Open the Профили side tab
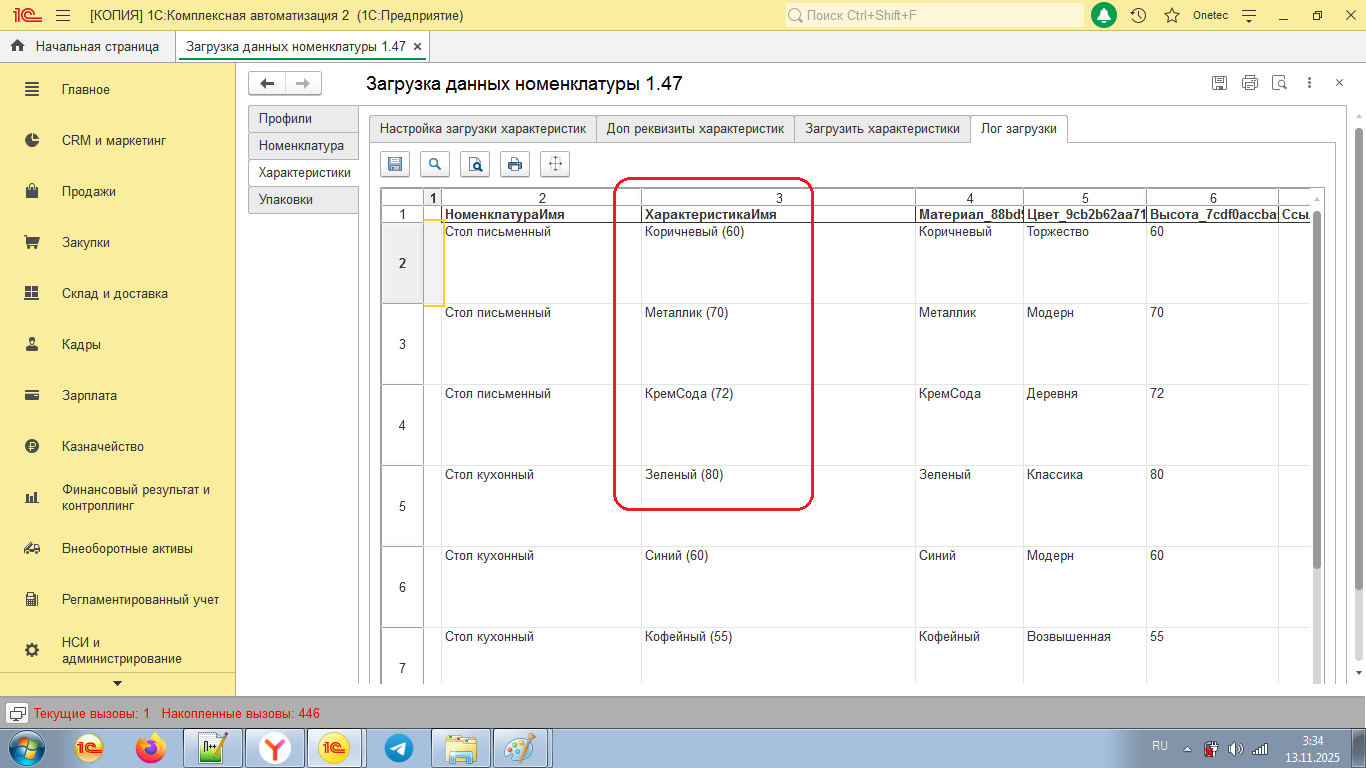Image resolution: width=1366 pixels, height=768 pixels. click(x=303, y=119)
